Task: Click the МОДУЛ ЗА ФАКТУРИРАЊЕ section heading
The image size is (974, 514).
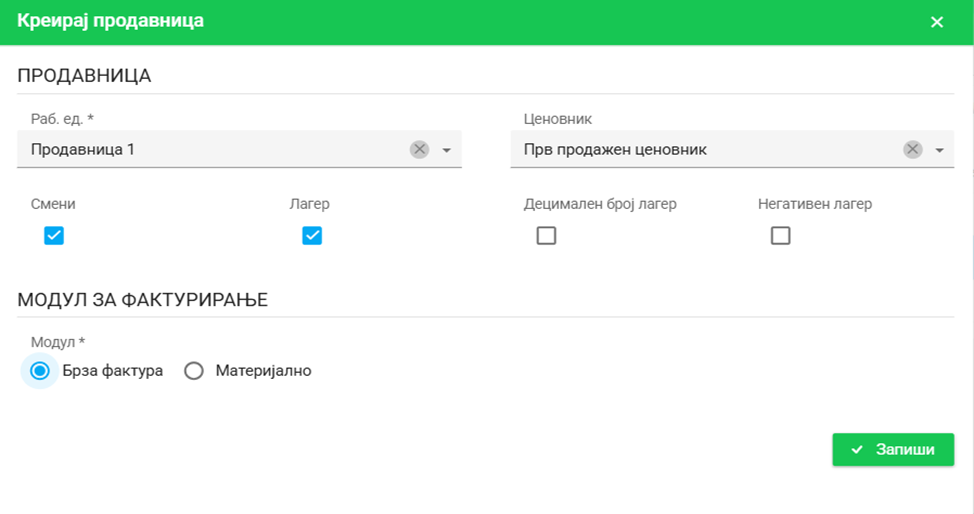Action: (x=142, y=299)
